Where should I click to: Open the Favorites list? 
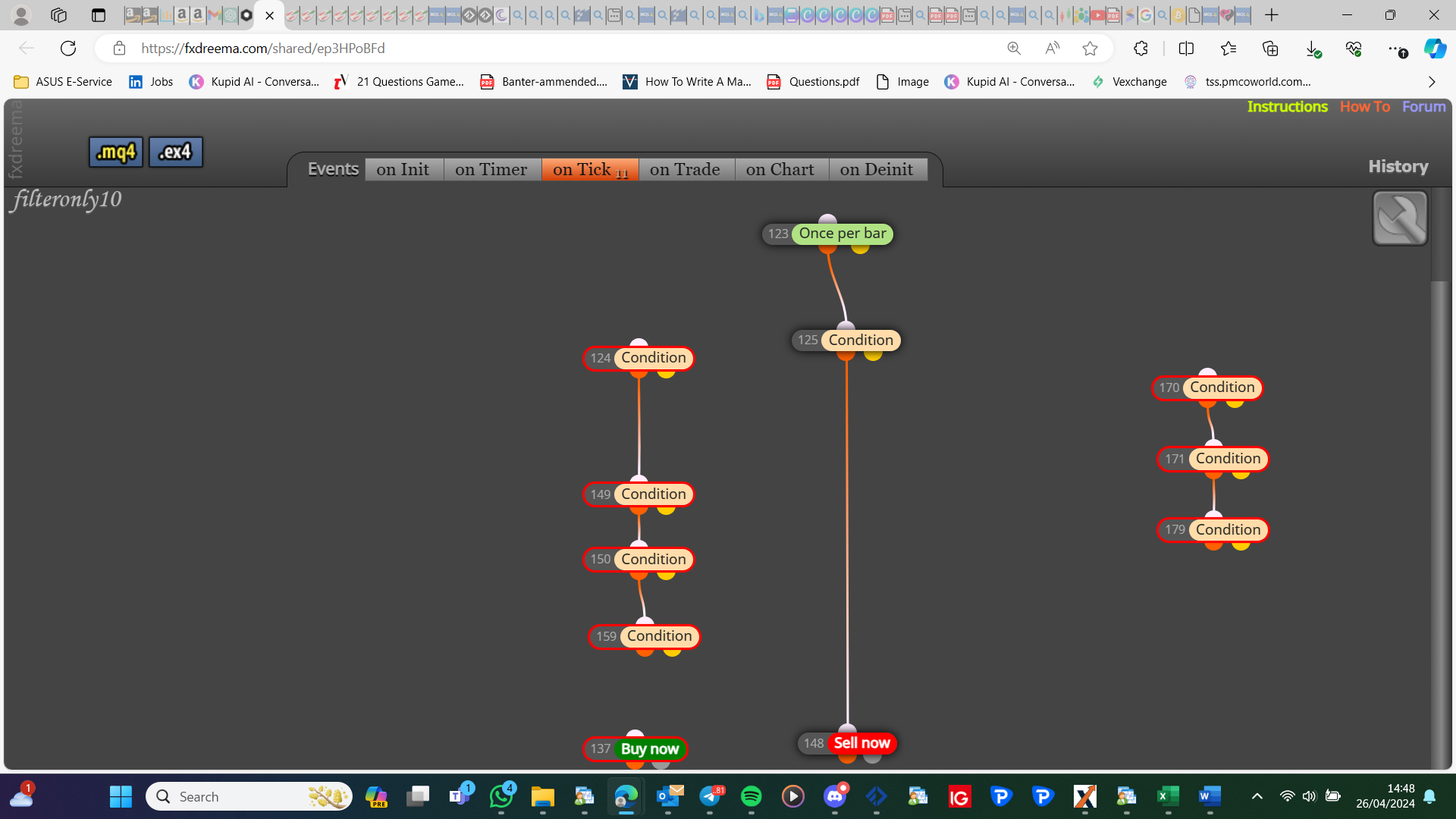pos(1228,49)
